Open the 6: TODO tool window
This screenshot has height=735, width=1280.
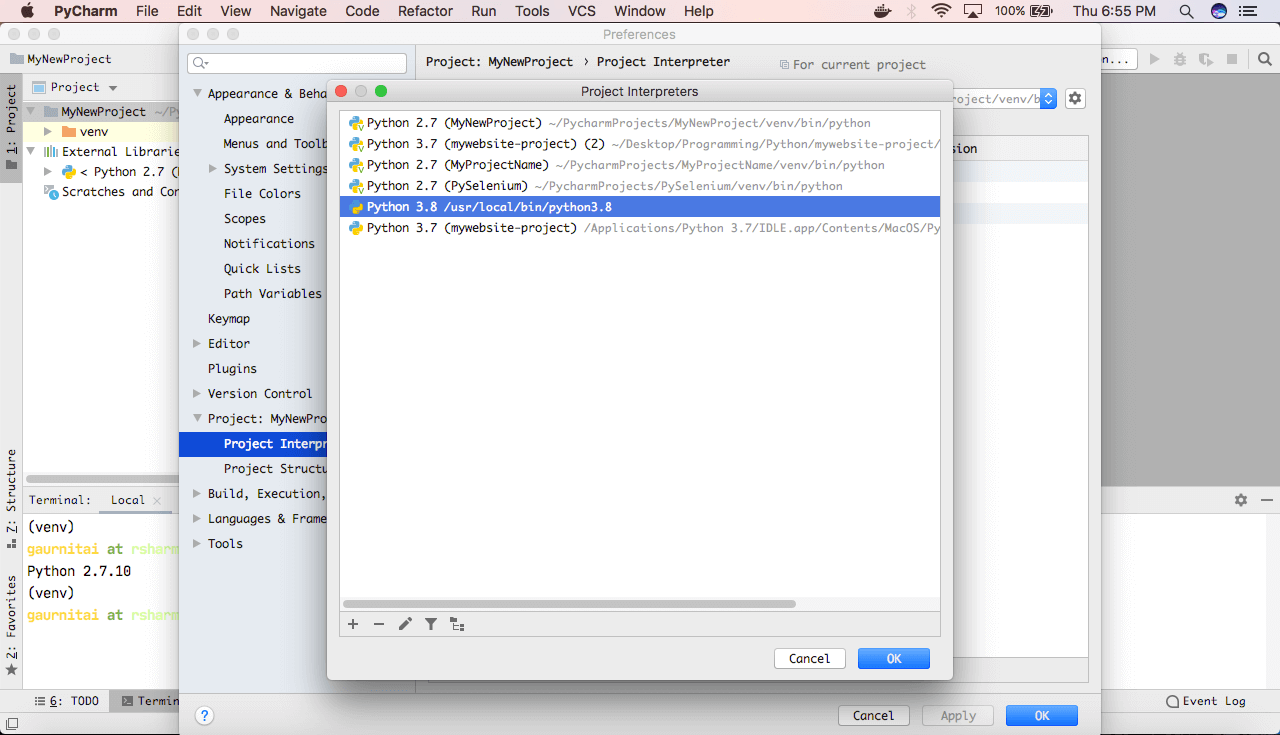click(68, 701)
